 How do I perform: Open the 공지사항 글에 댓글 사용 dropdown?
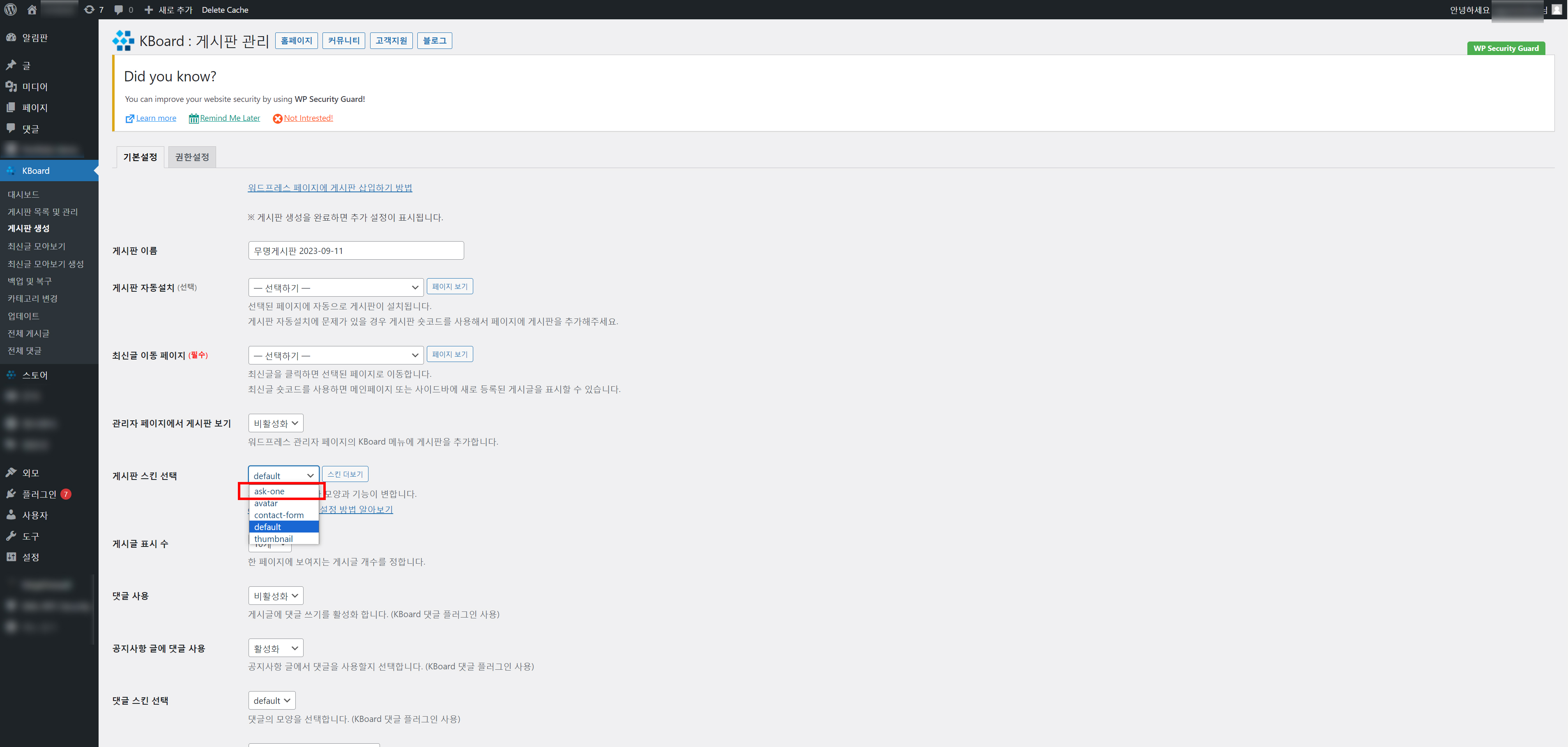click(276, 648)
